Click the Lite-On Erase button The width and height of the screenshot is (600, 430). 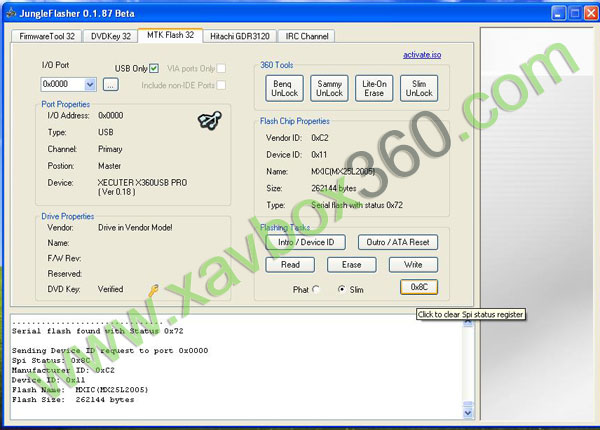374,88
